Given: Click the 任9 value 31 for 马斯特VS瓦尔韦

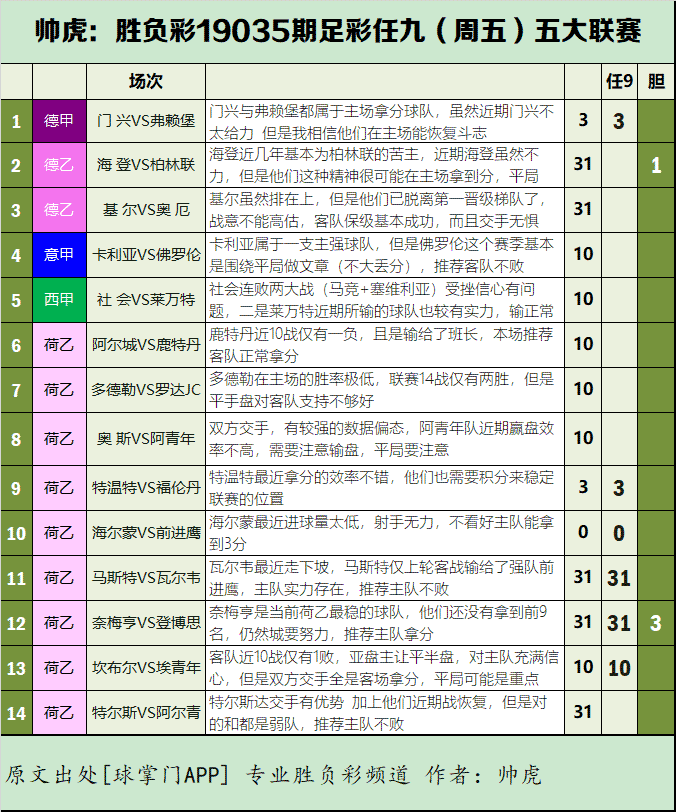Looking at the screenshot, I should pos(620,578).
